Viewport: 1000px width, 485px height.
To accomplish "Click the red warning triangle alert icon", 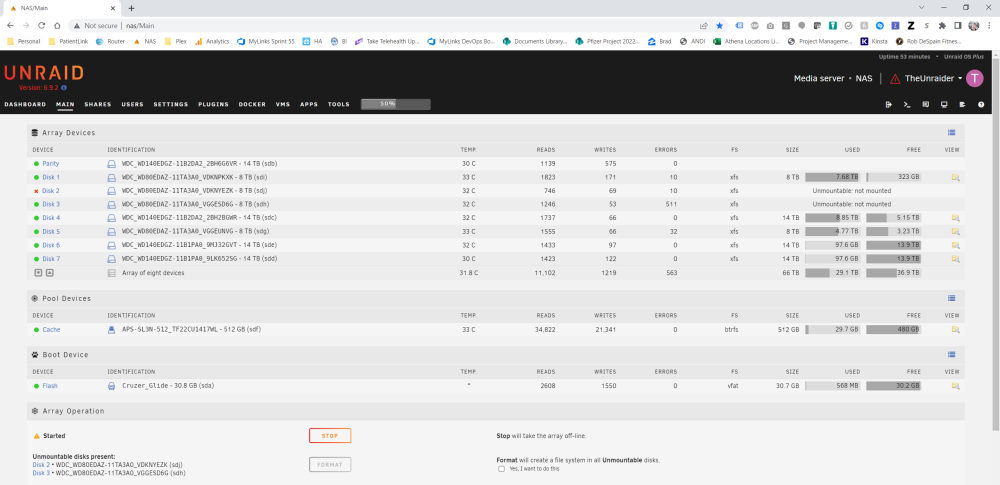I will 895,78.
